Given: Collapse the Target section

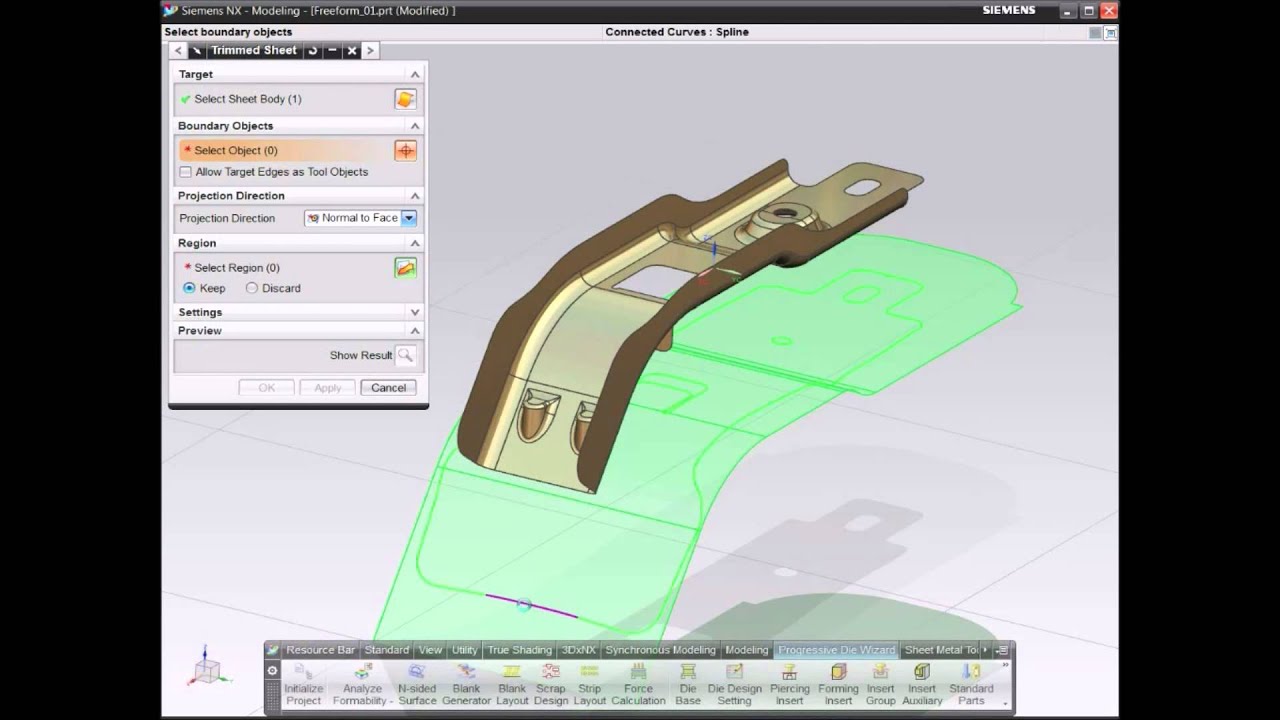Looking at the screenshot, I should pyautogui.click(x=415, y=74).
